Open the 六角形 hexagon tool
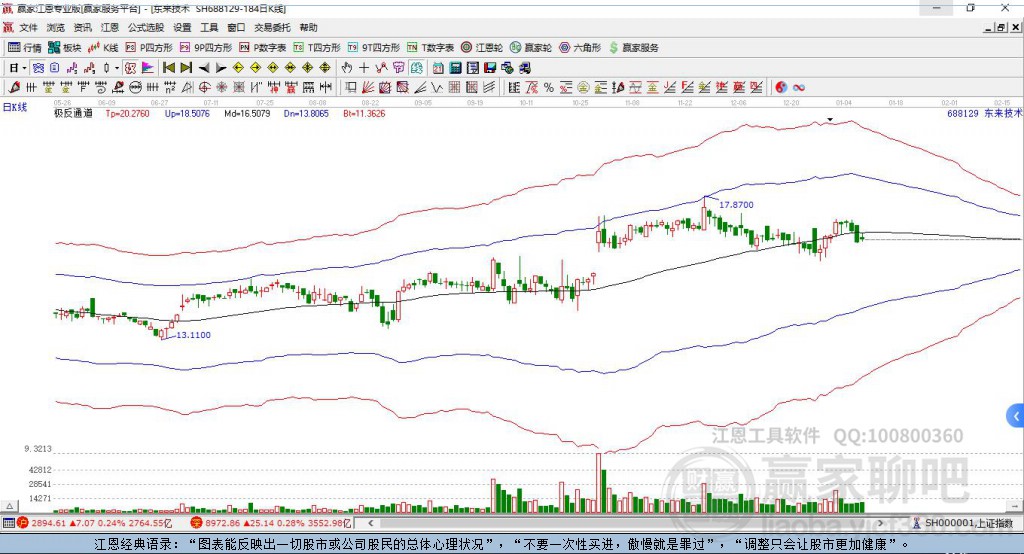1024x554 pixels. [580, 48]
